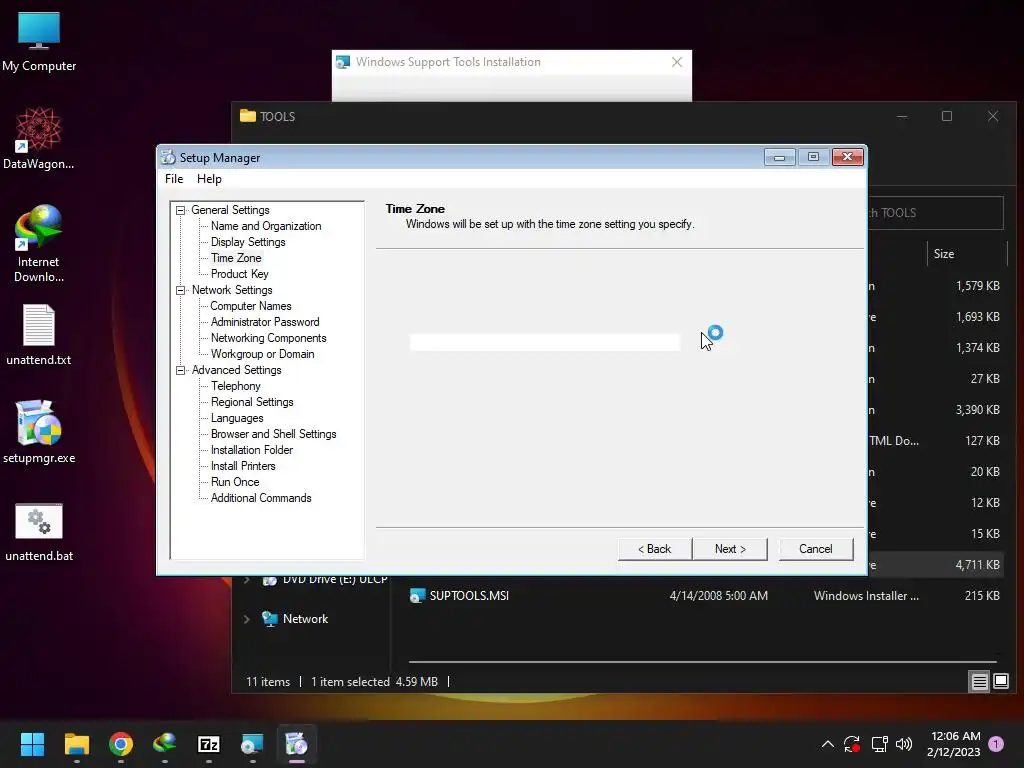Click the Search TOOLS box in Explorer
Viewport: 1024px width, 768px height.
coord(935,213)
